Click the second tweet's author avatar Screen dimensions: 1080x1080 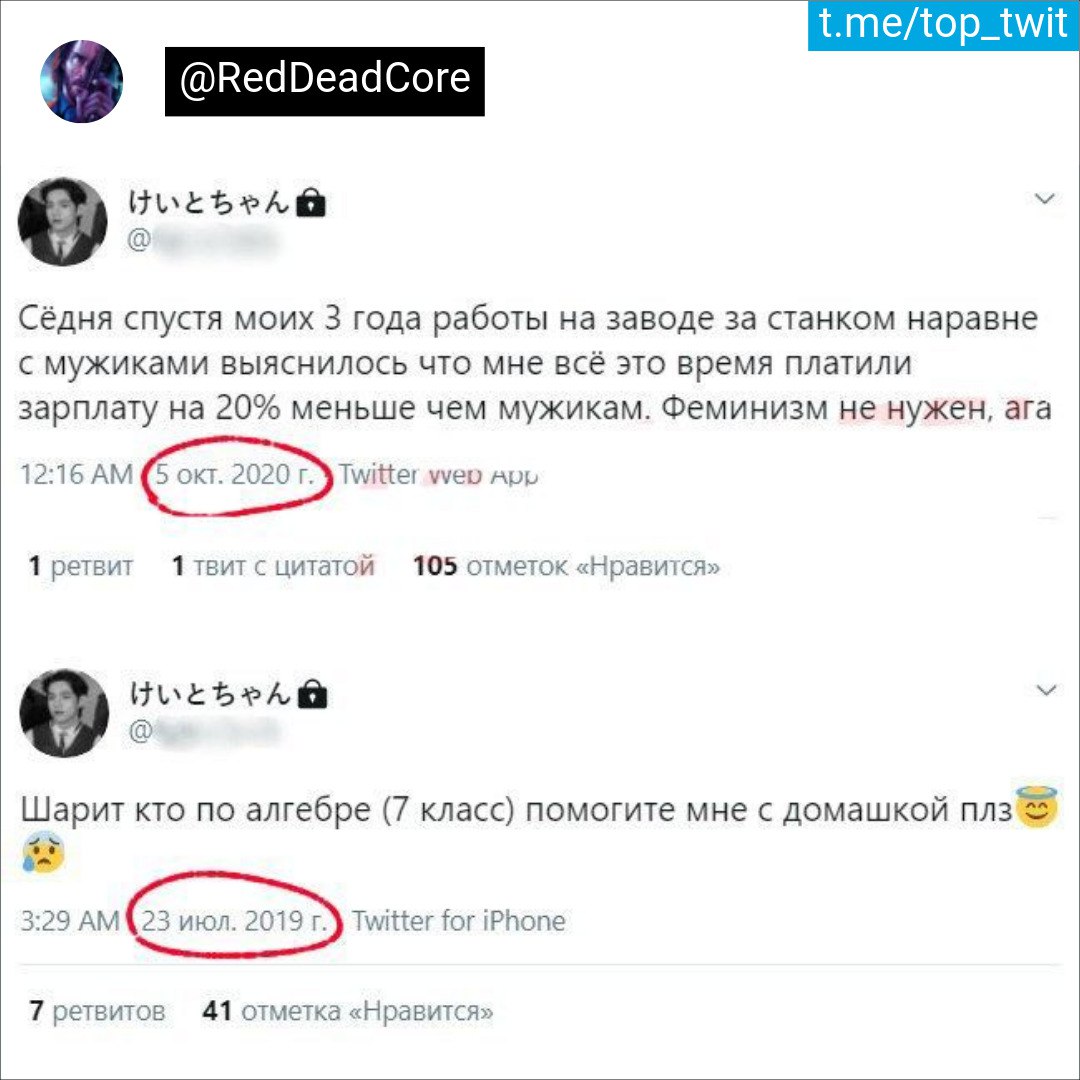point(63,713)
